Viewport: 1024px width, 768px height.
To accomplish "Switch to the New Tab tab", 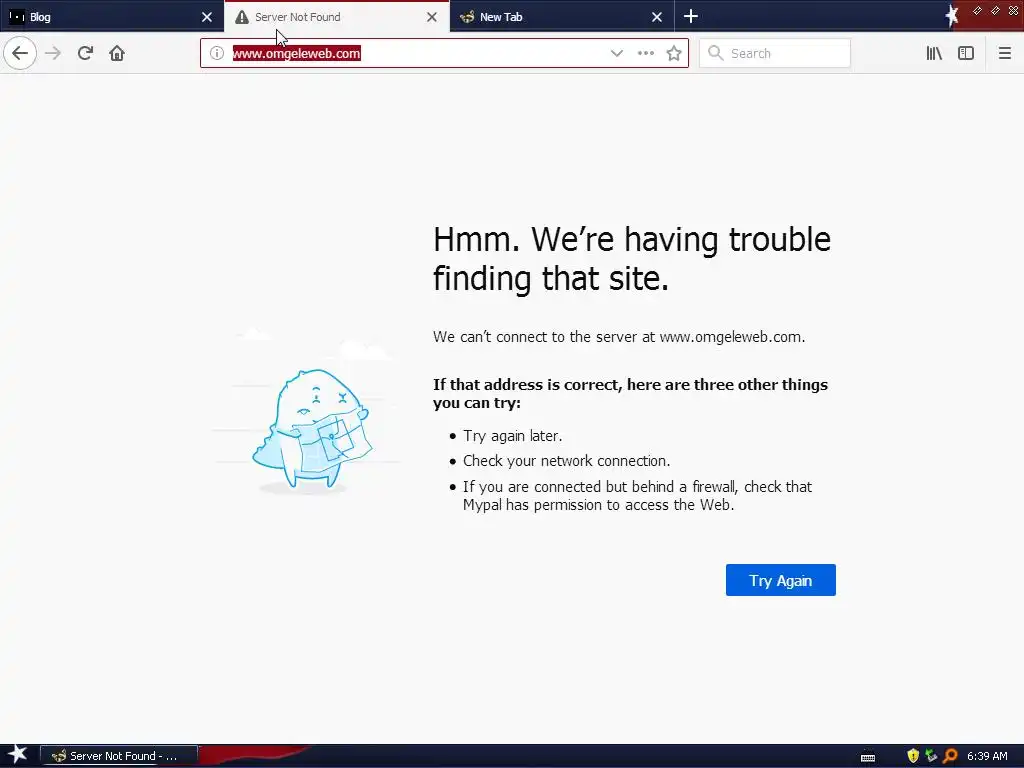I will 562,17.
